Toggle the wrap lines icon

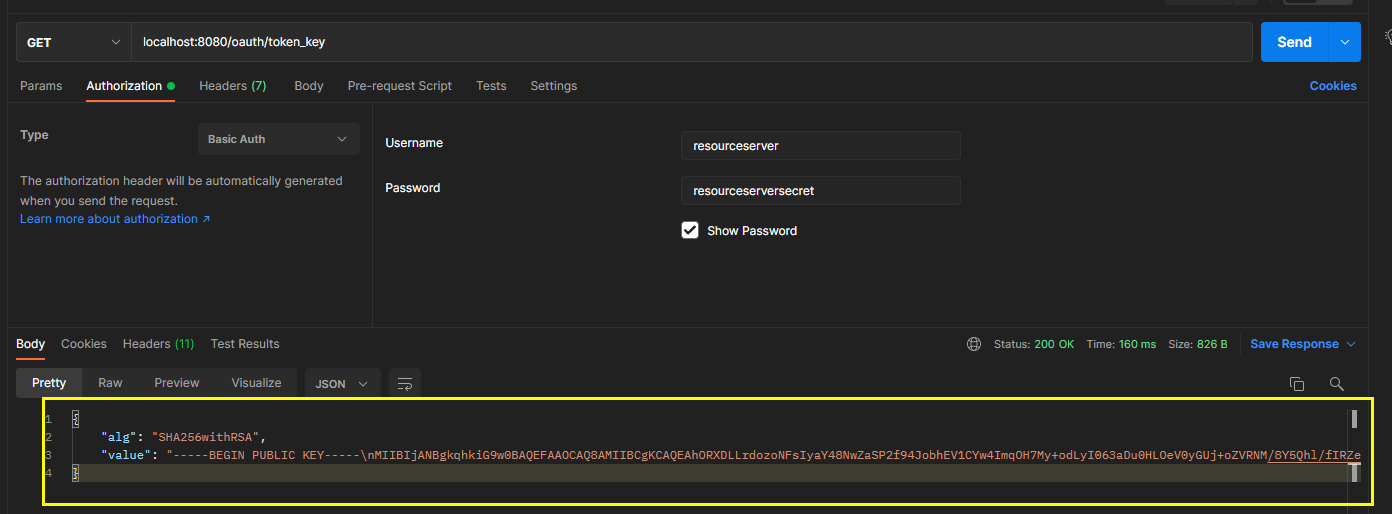(x=405, y=383)
